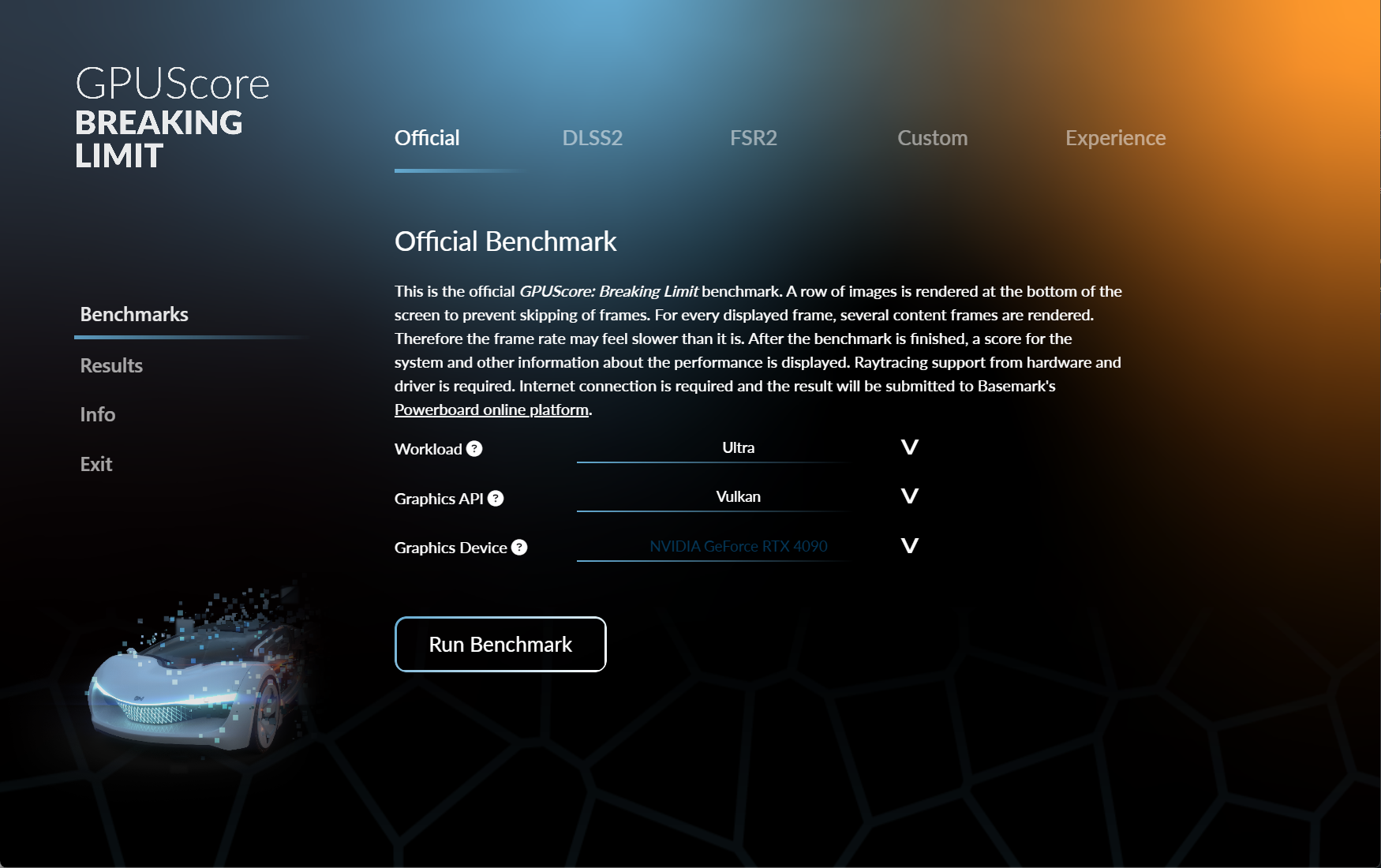
Task: Click the futuristic car image
Action: [193, 671]
